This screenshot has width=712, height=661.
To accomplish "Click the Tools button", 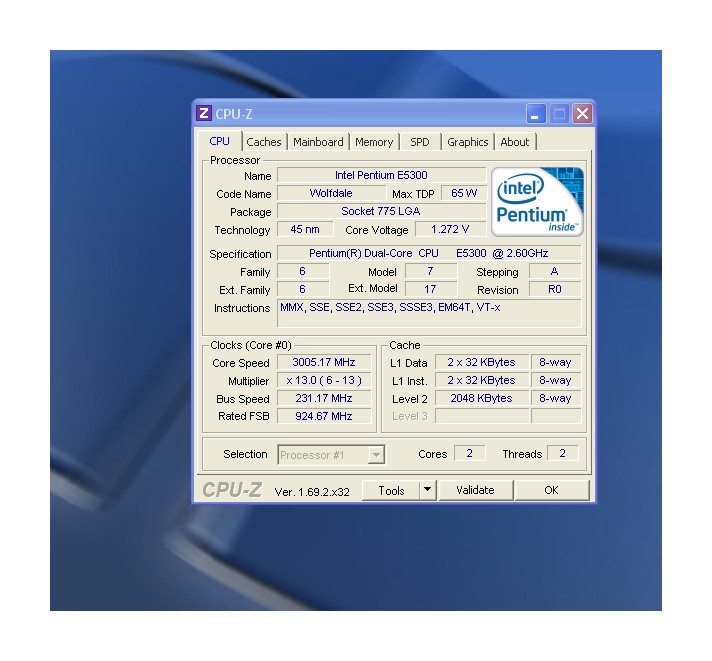I will [x=391, y=490].
